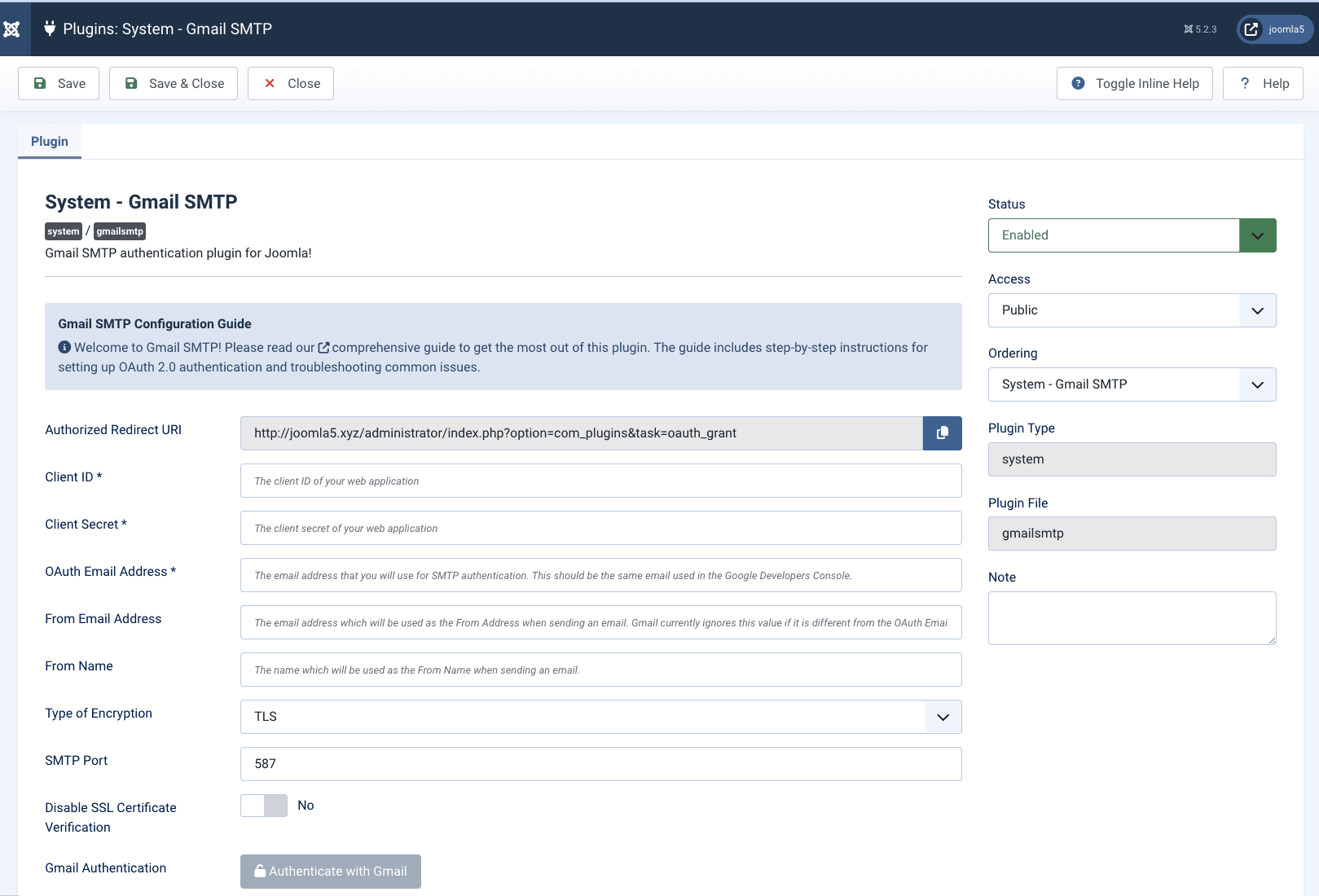The height and width of the screenshot is (896, 1319).
Task: Click the Authenticate with Gmail button
Action: 330,872
